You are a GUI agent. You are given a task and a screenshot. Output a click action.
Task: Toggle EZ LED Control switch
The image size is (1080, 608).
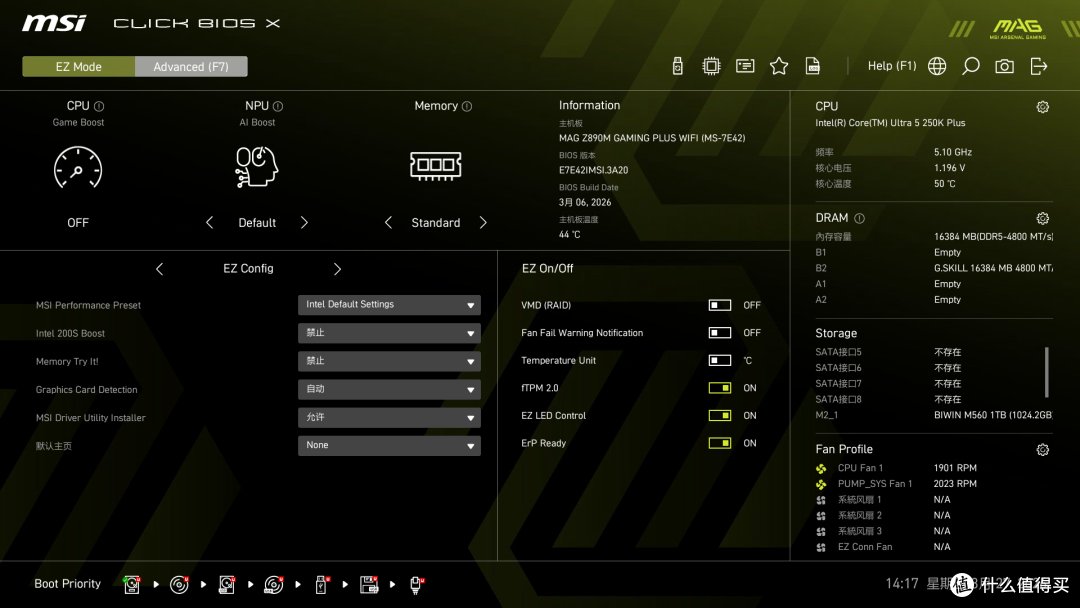pyautogui.click(x=720, y=415)
